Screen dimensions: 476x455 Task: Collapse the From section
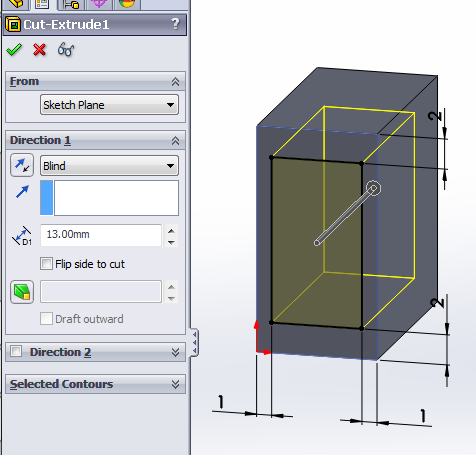pyautogui.click(x=175, y=82)
